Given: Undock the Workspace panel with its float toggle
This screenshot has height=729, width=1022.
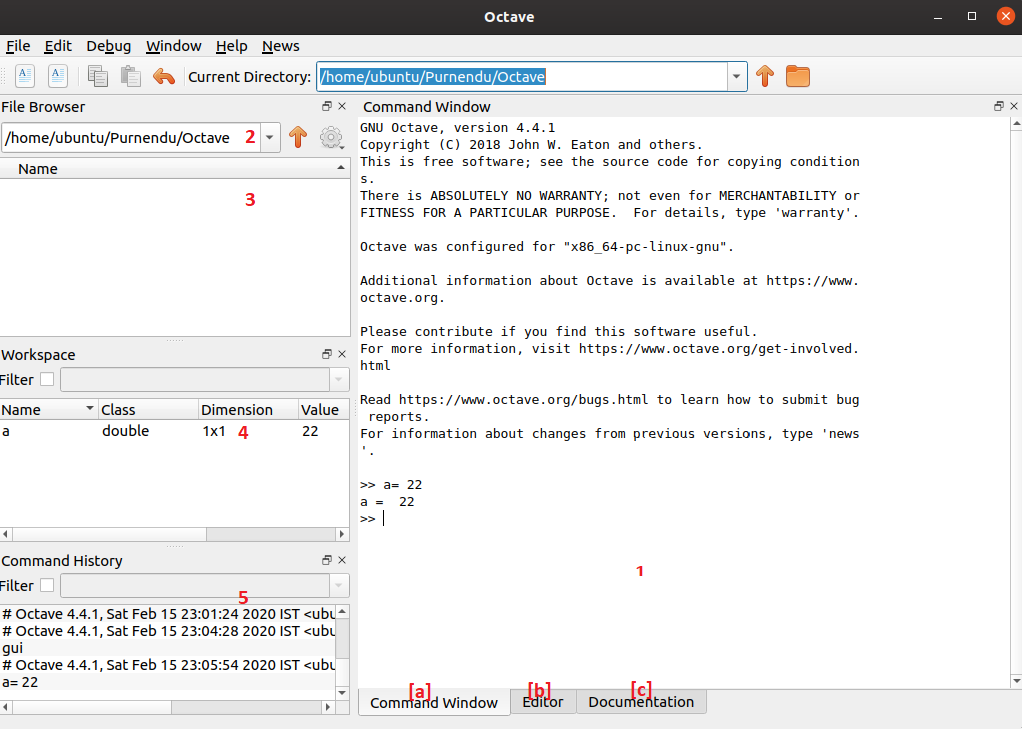Looking at the screenshot, I should click(x=325, y=353).
